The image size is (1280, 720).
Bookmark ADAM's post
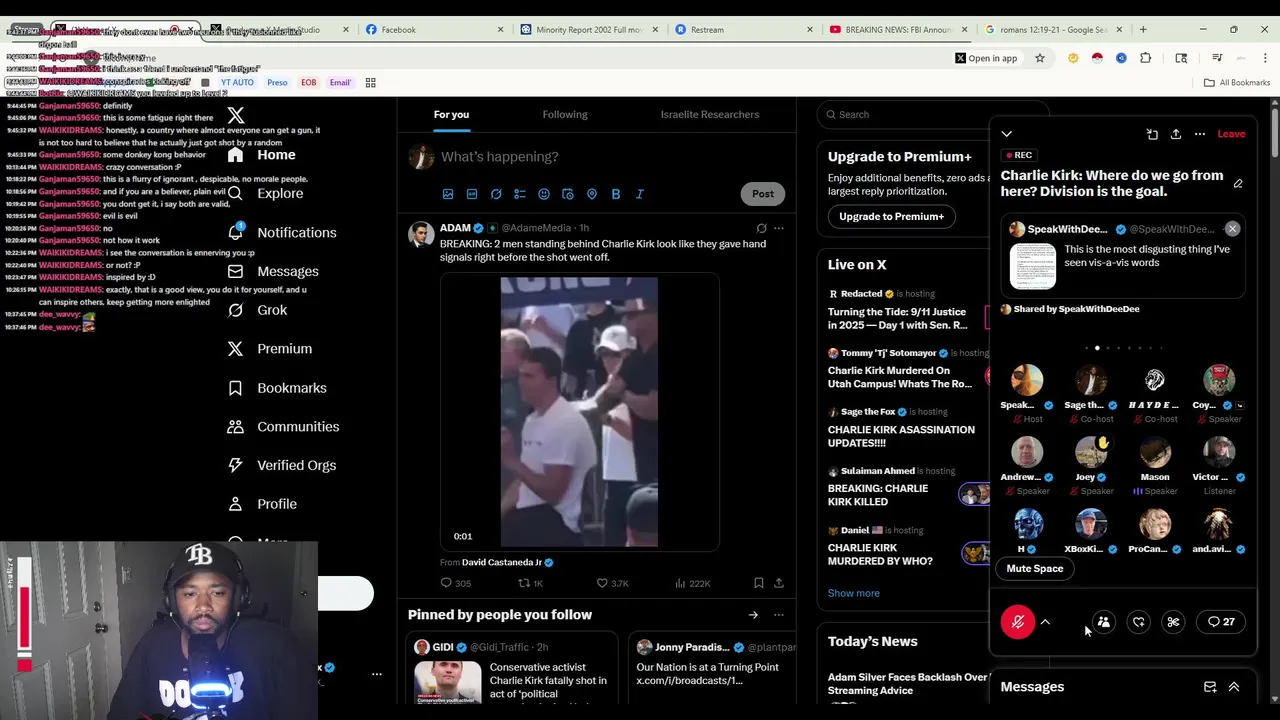click(x=759, y=583)
